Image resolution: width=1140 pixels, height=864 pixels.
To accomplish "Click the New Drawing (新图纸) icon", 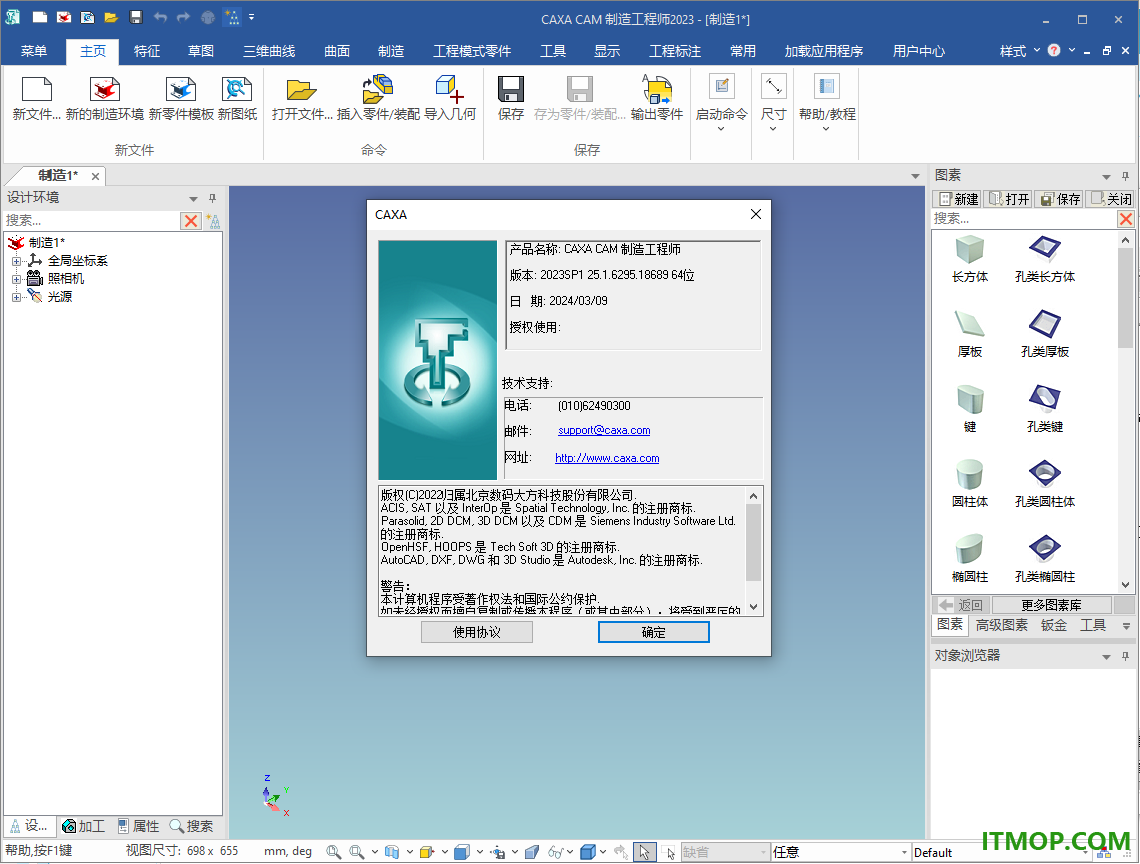I will (x=237, y=89).
